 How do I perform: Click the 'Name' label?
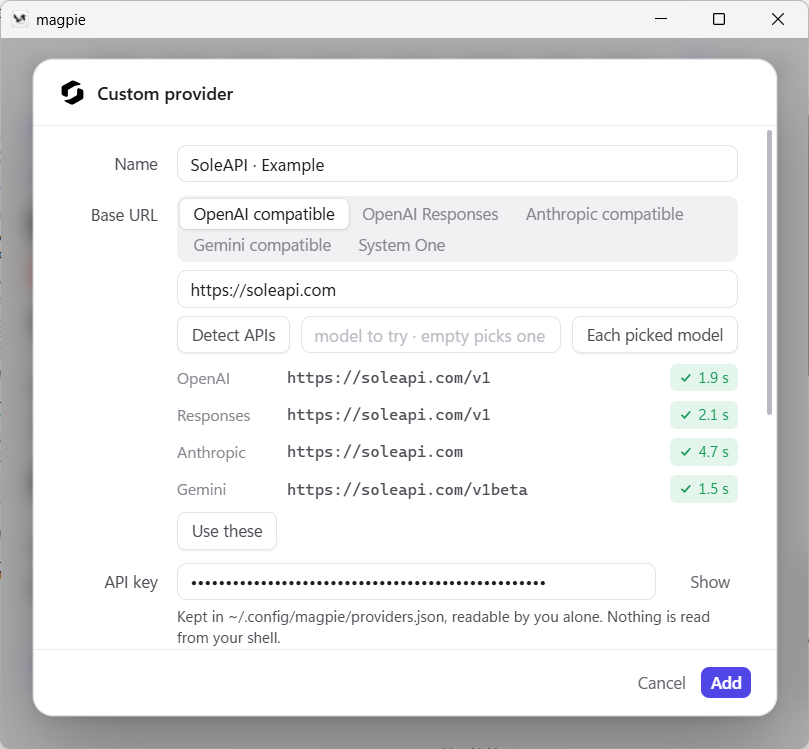(x=136, y=164)
